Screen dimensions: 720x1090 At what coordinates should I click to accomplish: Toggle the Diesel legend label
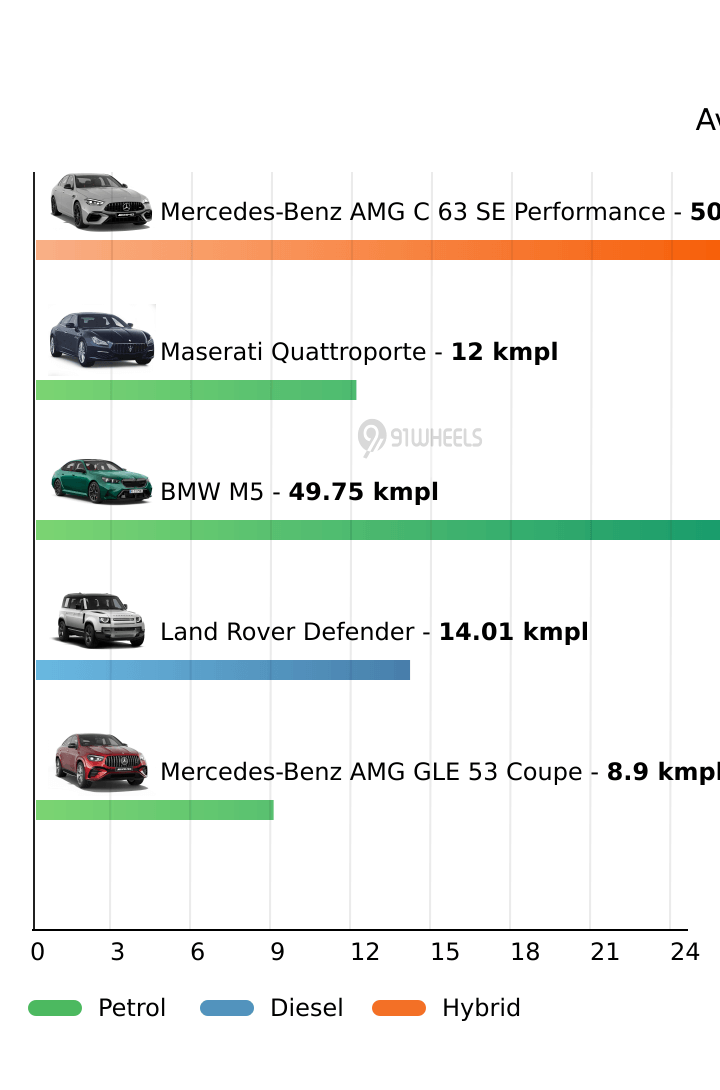click(306, 1008)
